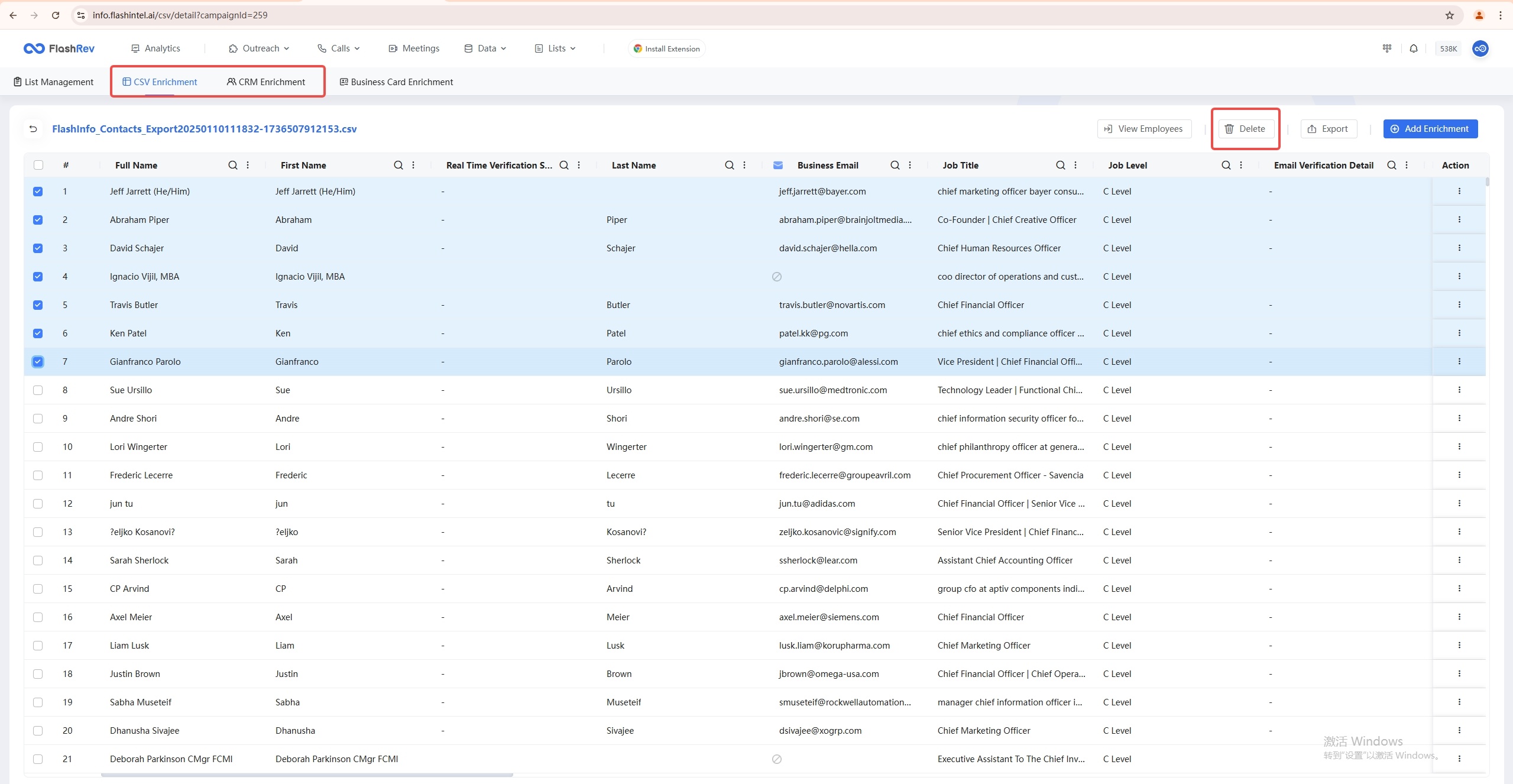Open action menu for Sue Ursillo row
The width and height of the screenshot is (1513, 784).
1459,390
